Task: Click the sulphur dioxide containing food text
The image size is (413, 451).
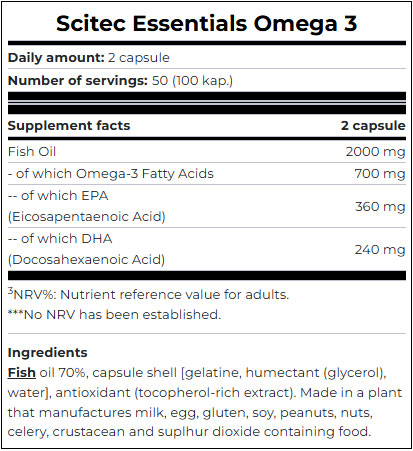Action: [x=264, y=432]
